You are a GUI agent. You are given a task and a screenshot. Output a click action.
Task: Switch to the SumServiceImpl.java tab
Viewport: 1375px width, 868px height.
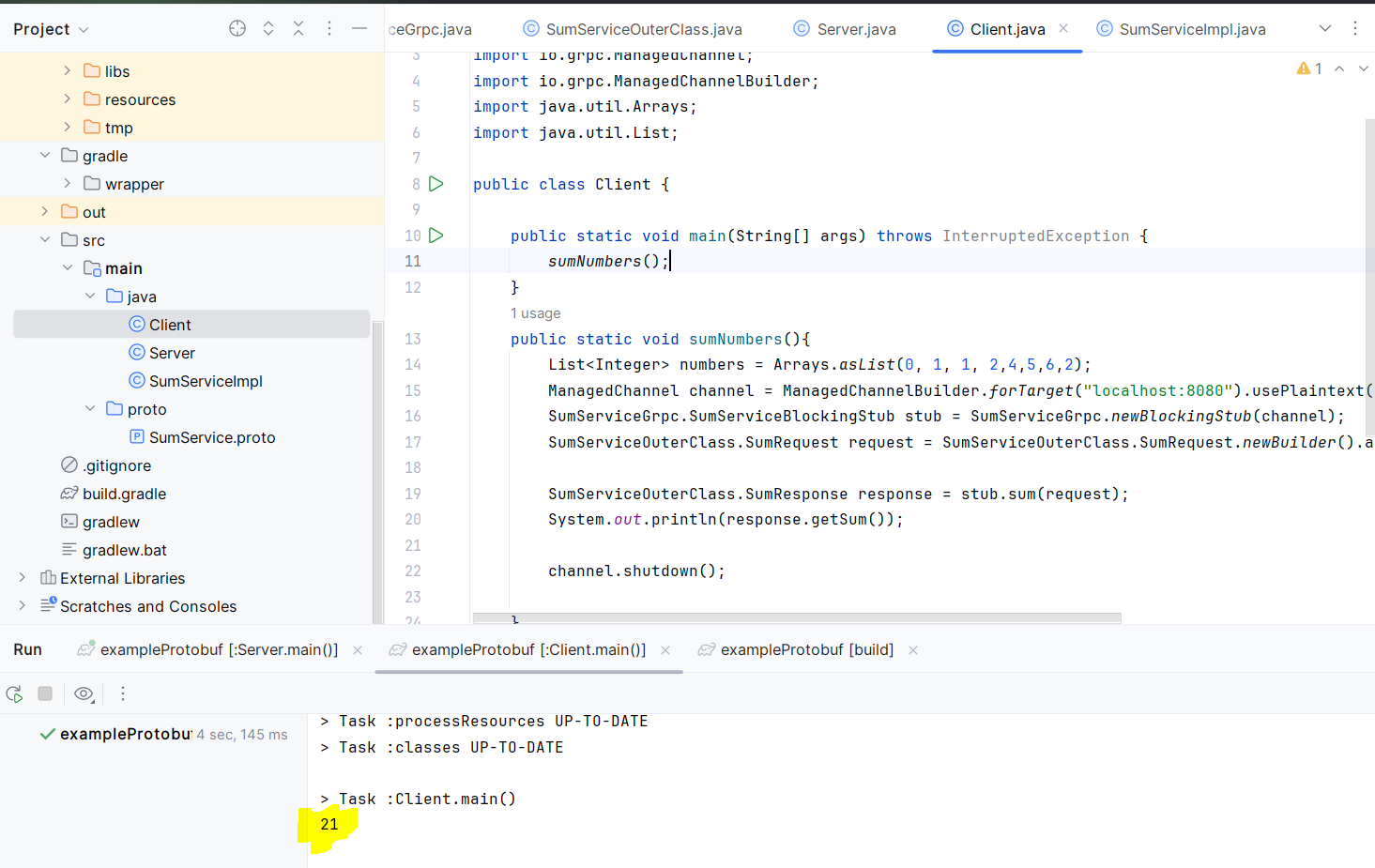[1181, 29]
